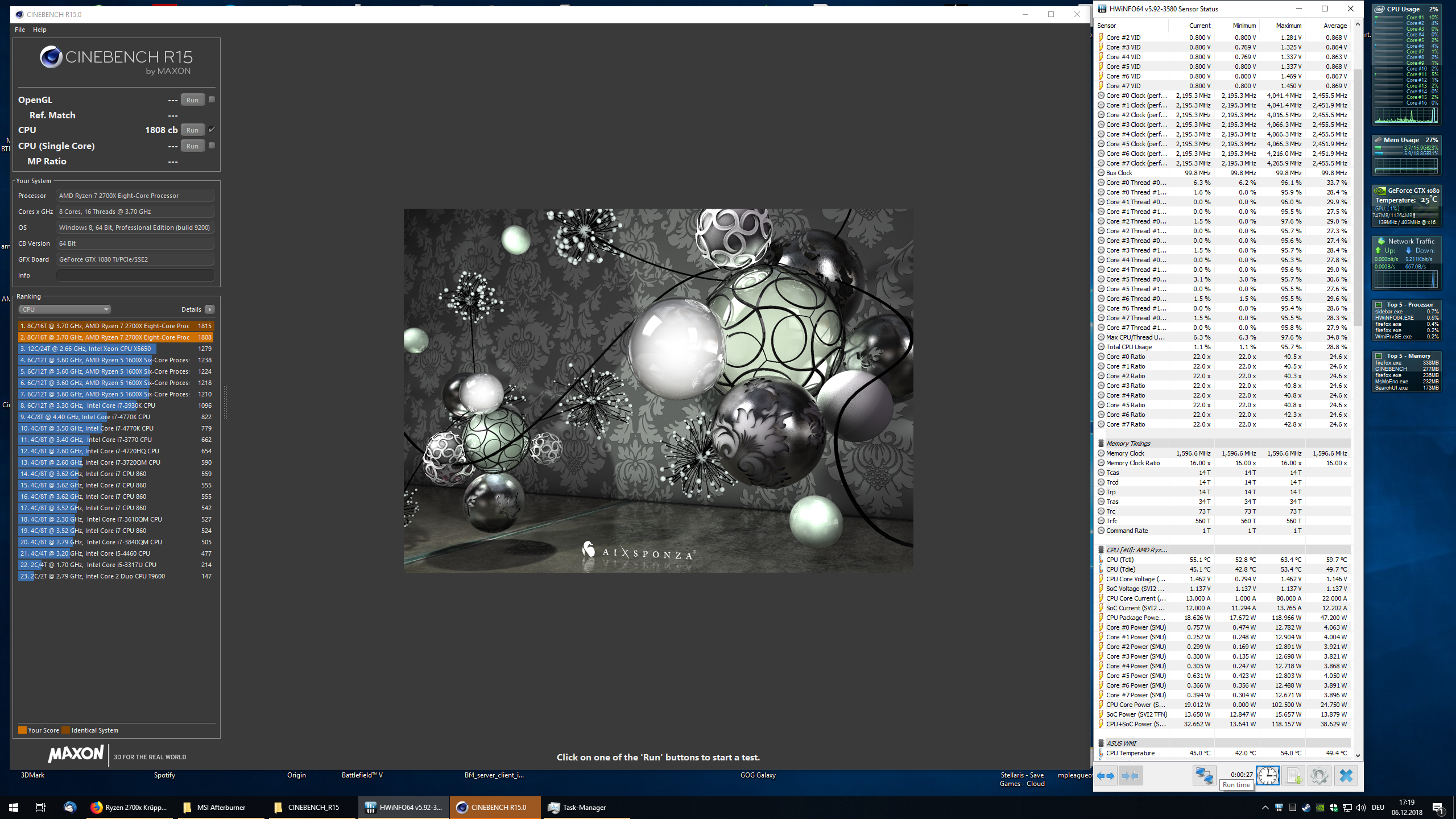
Task: Enable the OpenGL test checkbox
Action: pos(212,100)
